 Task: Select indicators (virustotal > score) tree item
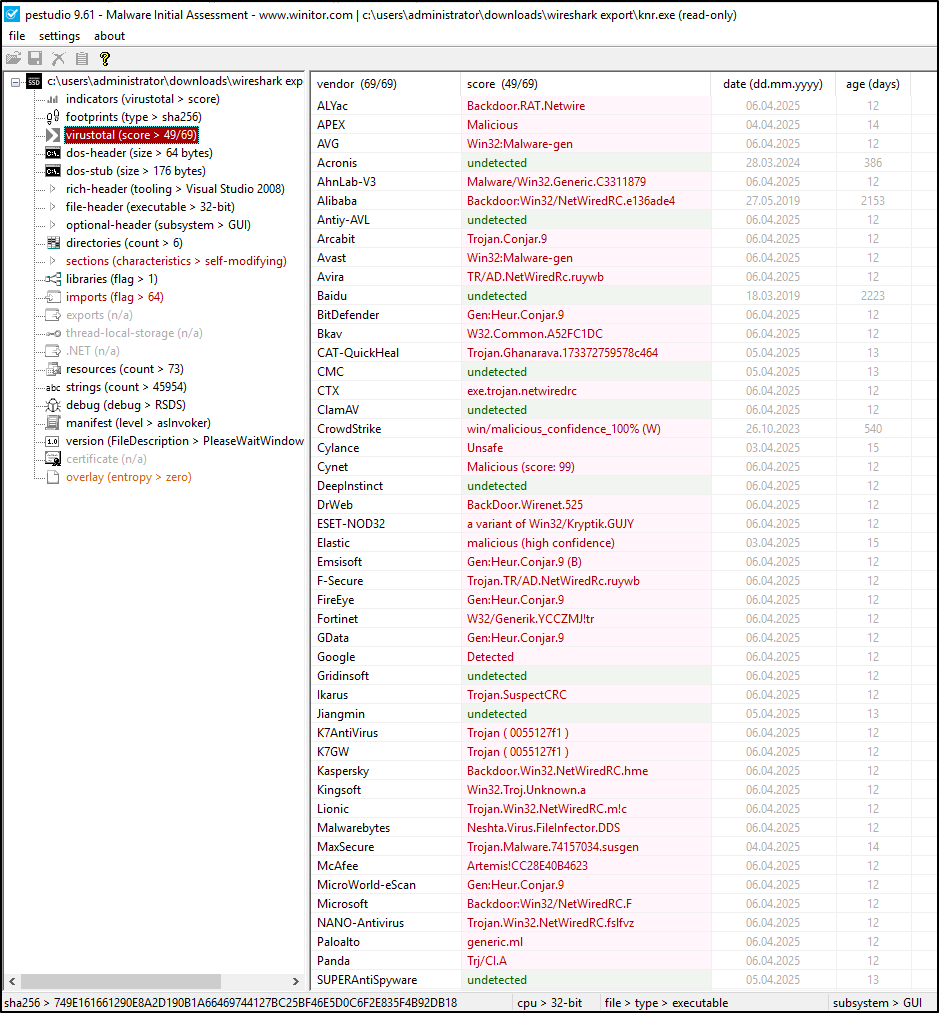click(142, 99)
